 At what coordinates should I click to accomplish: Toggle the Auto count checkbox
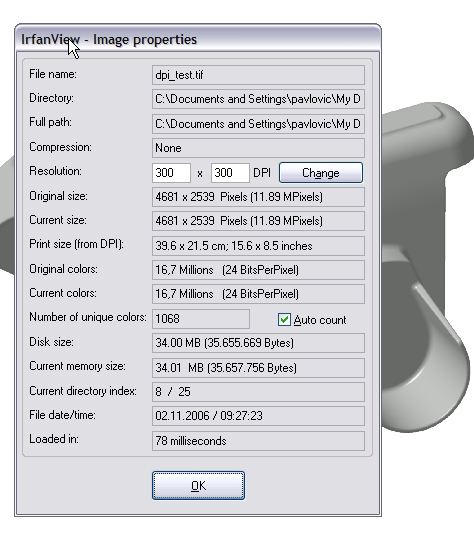(284, 320)
